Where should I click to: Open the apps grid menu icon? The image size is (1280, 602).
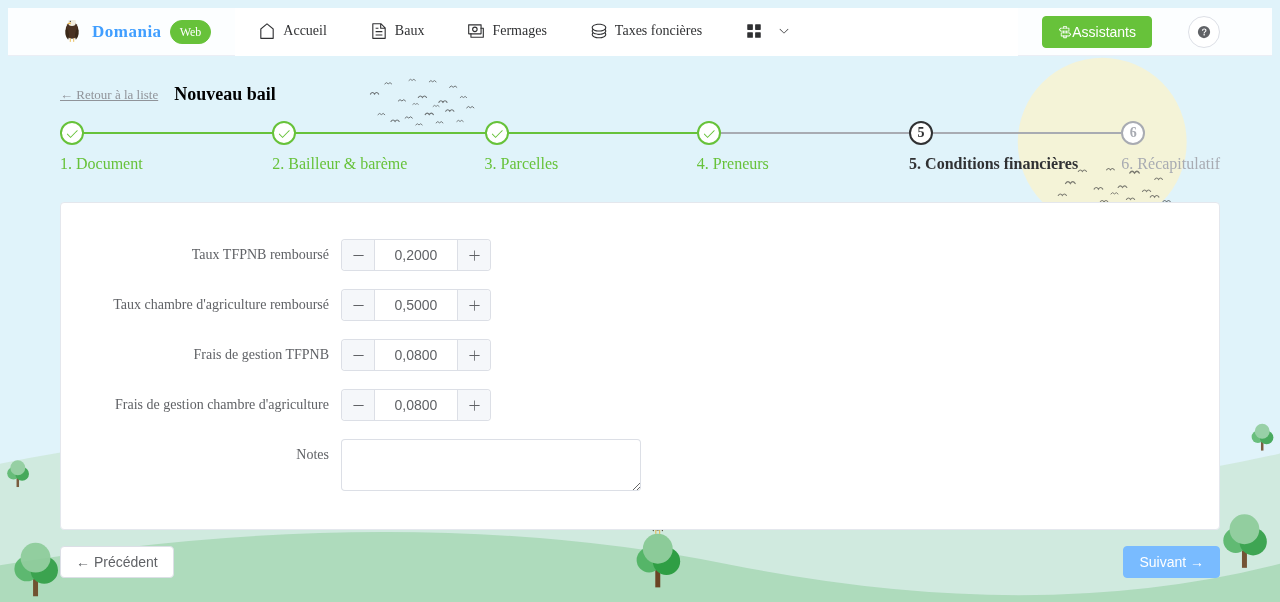[x=754, y=31]
